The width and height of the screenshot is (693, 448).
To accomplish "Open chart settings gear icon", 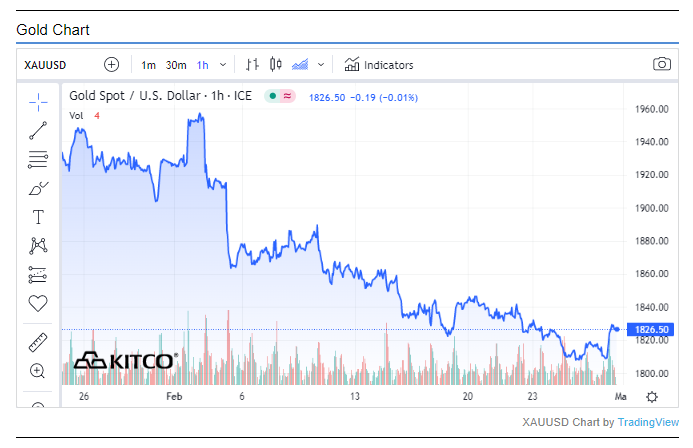I will click(x=652, y=397).
